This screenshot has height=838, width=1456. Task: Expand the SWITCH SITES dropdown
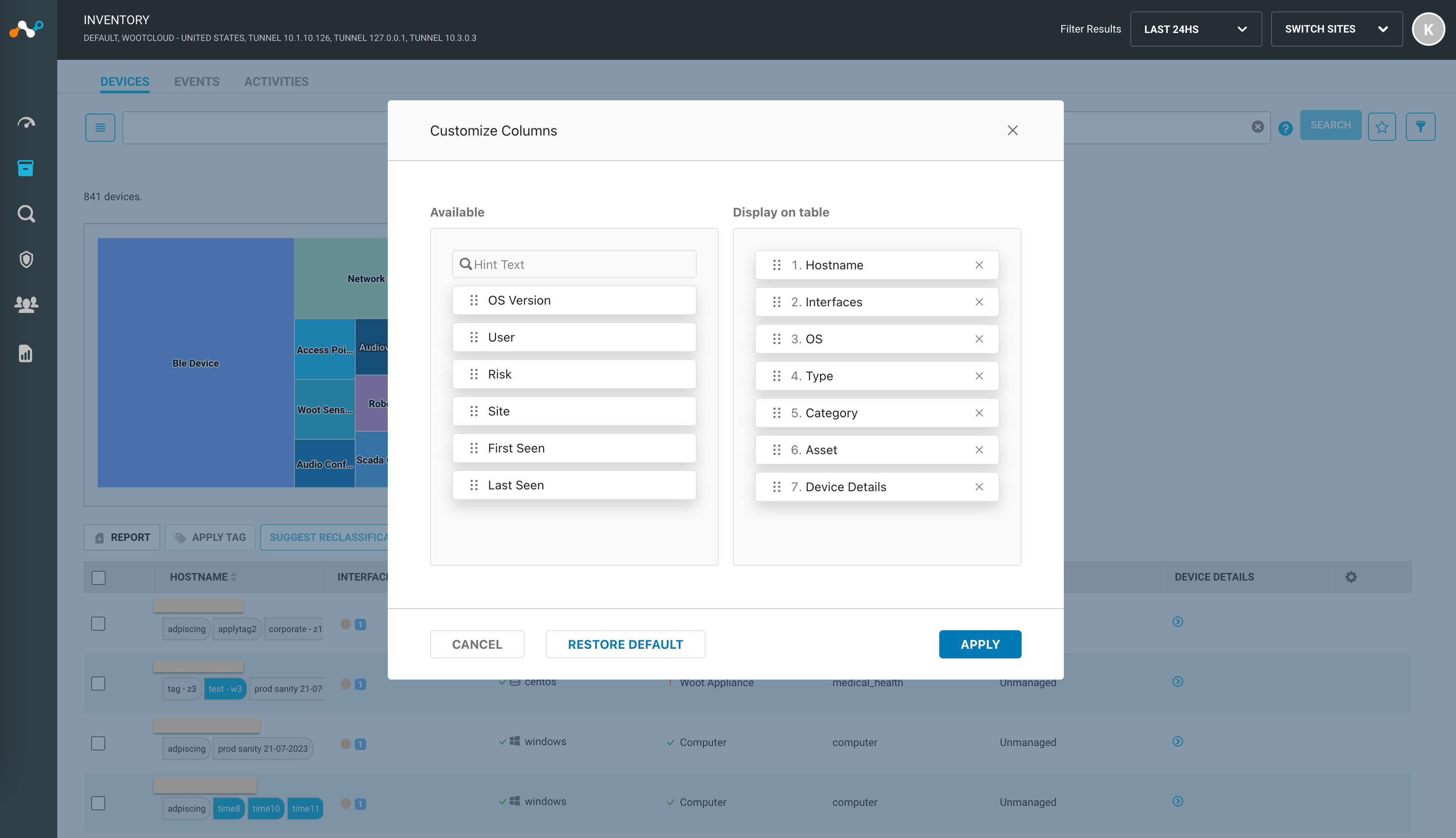[x=1336, y=29]
